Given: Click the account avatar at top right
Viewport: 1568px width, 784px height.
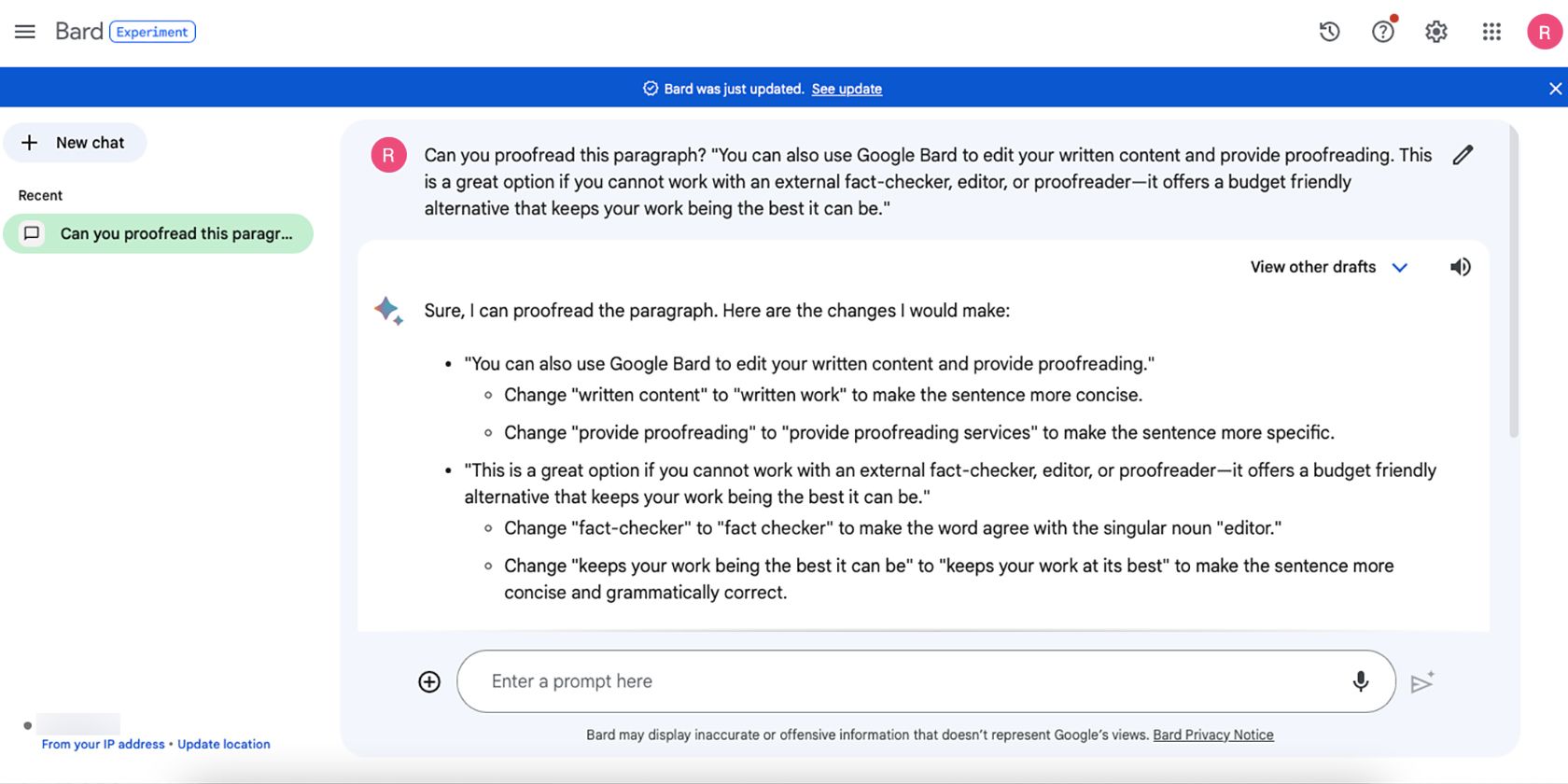Looking at the screenshot, I should [1544, 32].
